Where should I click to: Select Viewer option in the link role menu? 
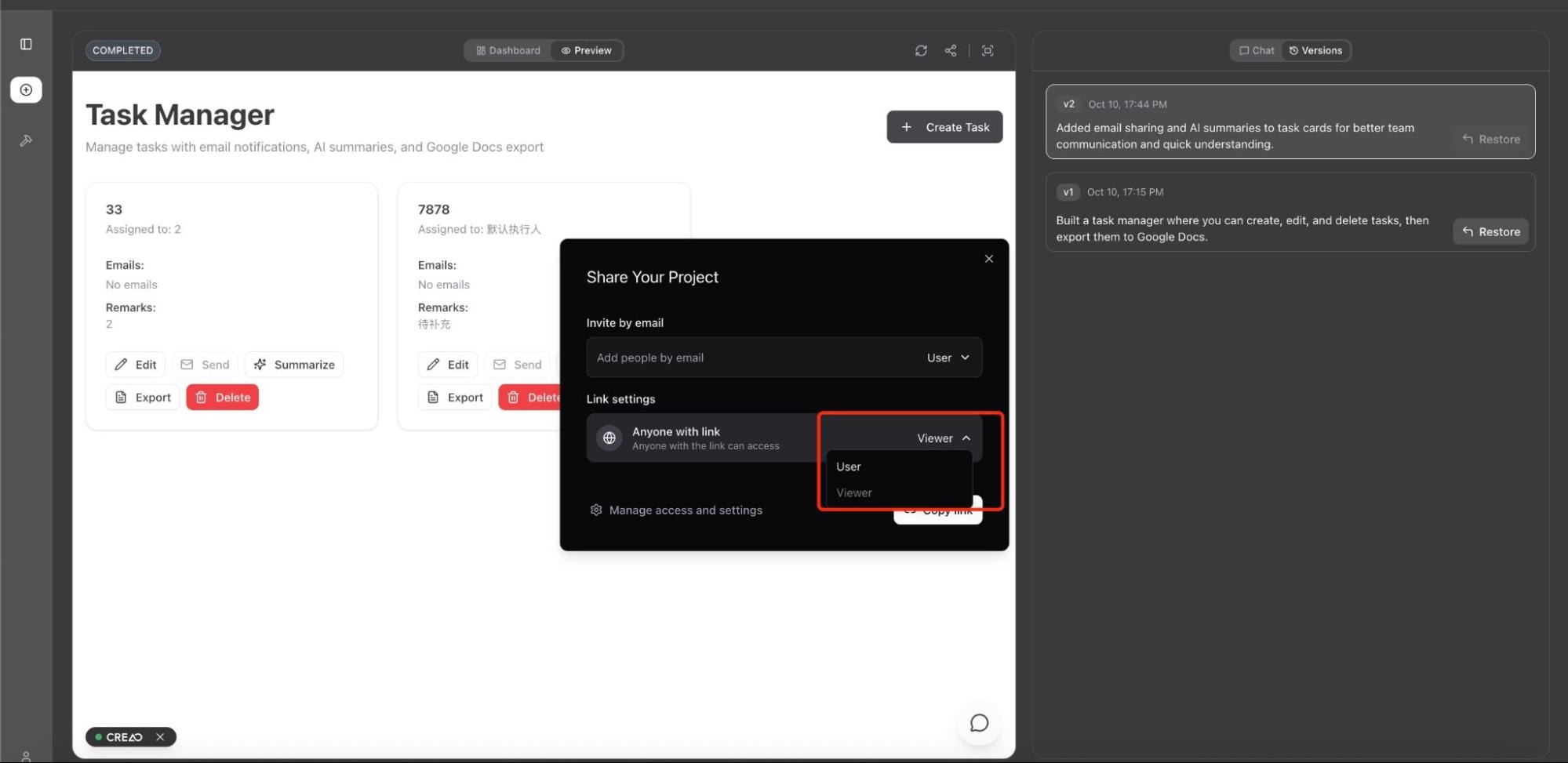(x=899, y=492)
